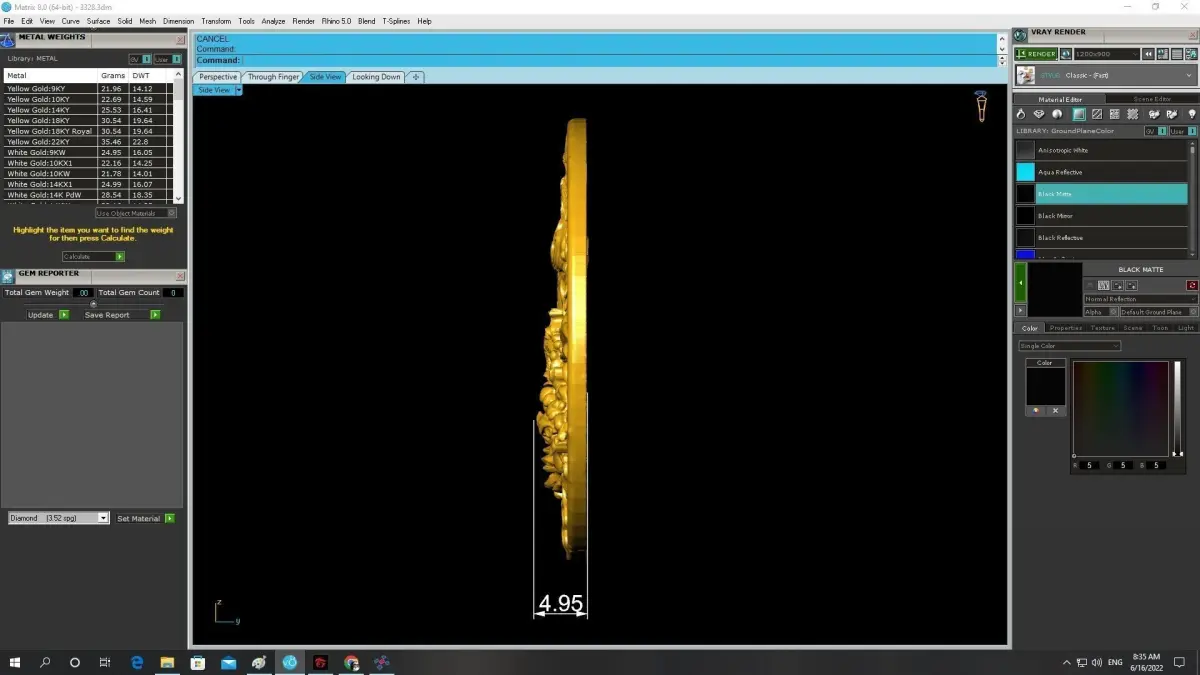Switch to Perspective viewport tab

pos(218,77)
